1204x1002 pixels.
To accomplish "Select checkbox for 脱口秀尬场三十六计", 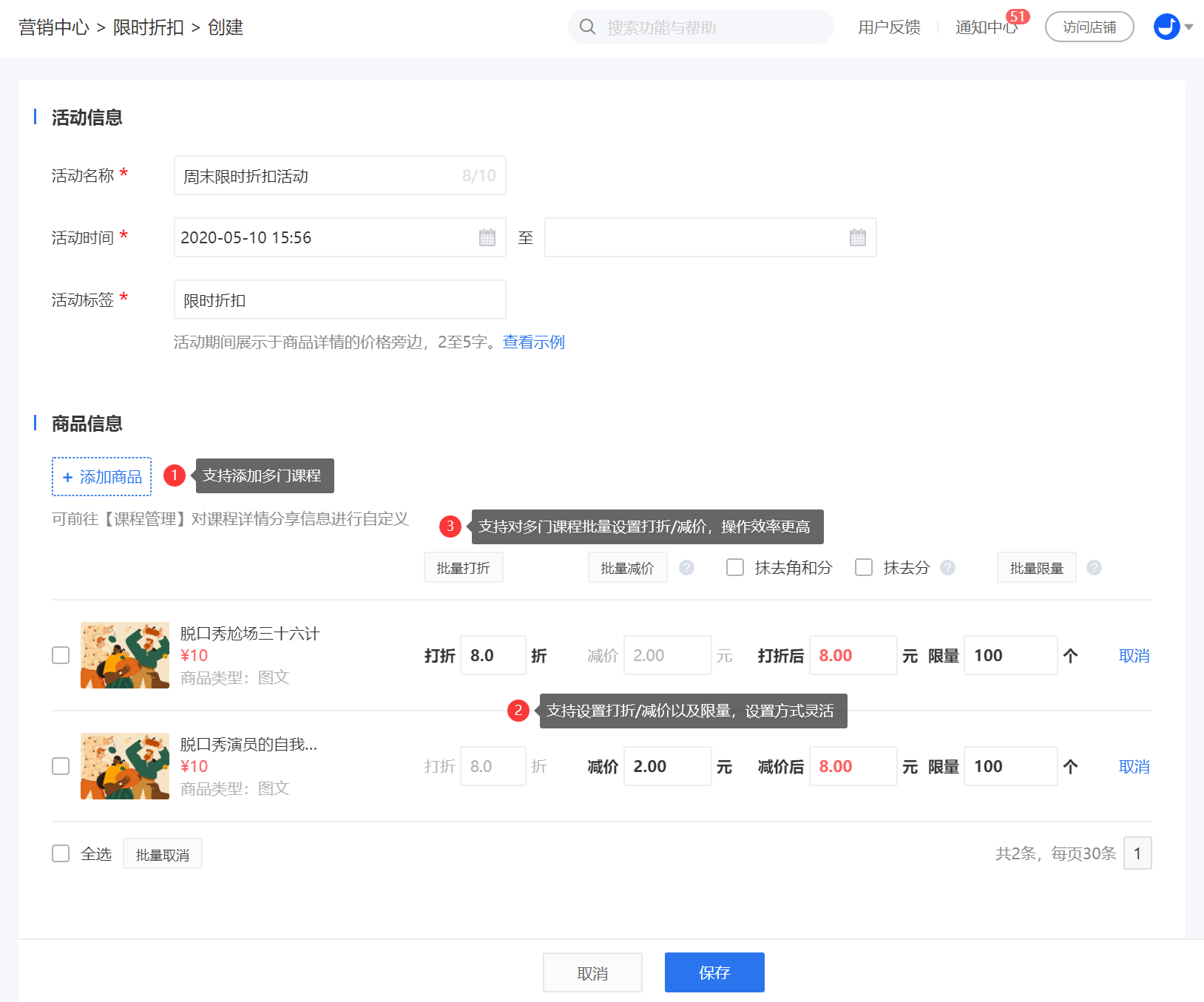I will pyautogui.click(x=61, y=655).
